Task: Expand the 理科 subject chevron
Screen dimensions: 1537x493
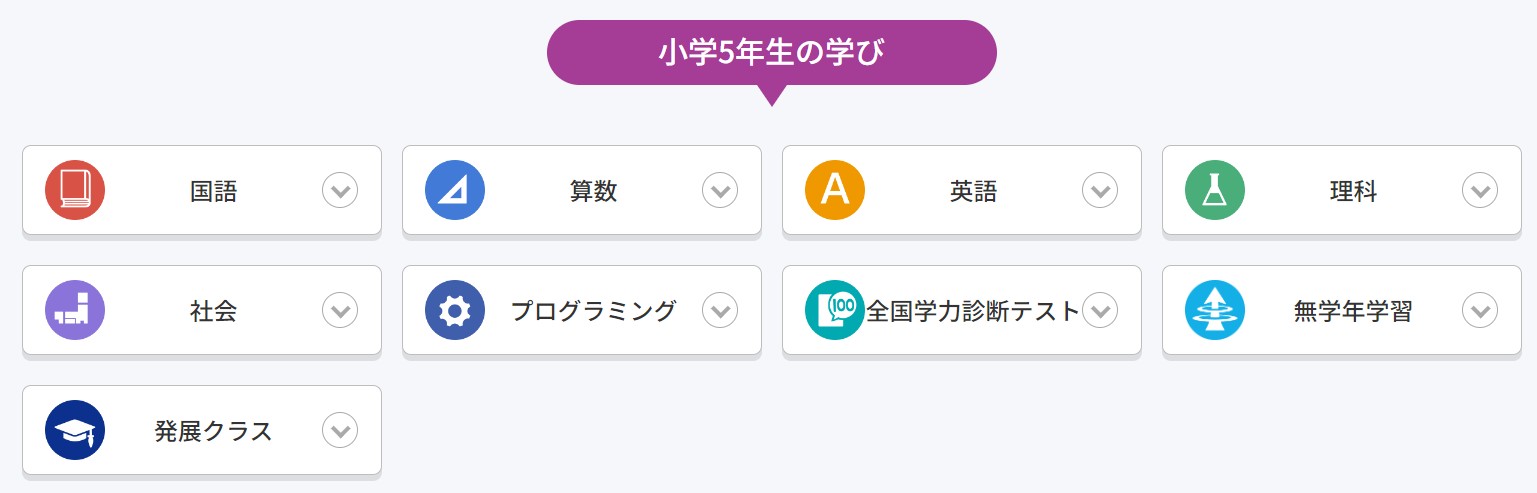Action: pyautogui.click(x=1480, y=190)
